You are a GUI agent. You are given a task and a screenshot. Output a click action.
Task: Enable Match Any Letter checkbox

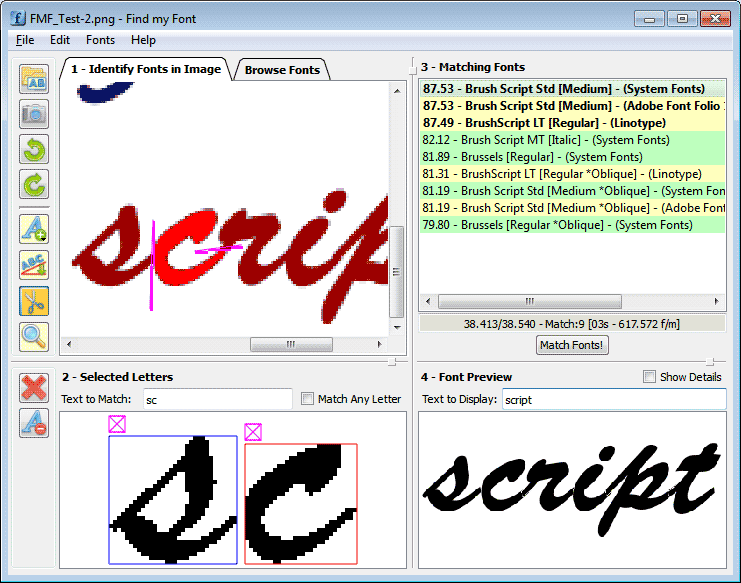click(307, 399)
